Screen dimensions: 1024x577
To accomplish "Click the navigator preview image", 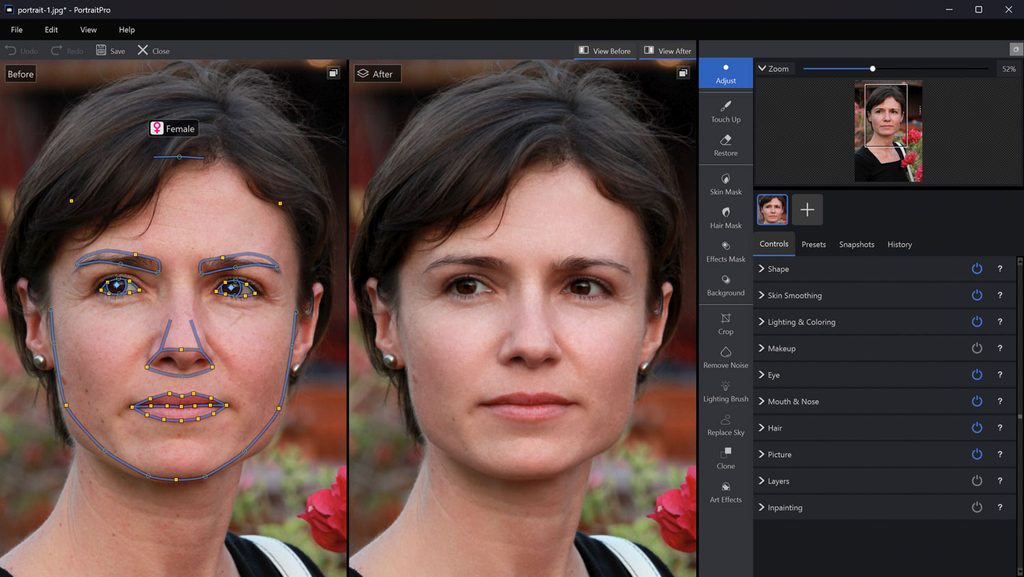I will click(x=888, y=131).
